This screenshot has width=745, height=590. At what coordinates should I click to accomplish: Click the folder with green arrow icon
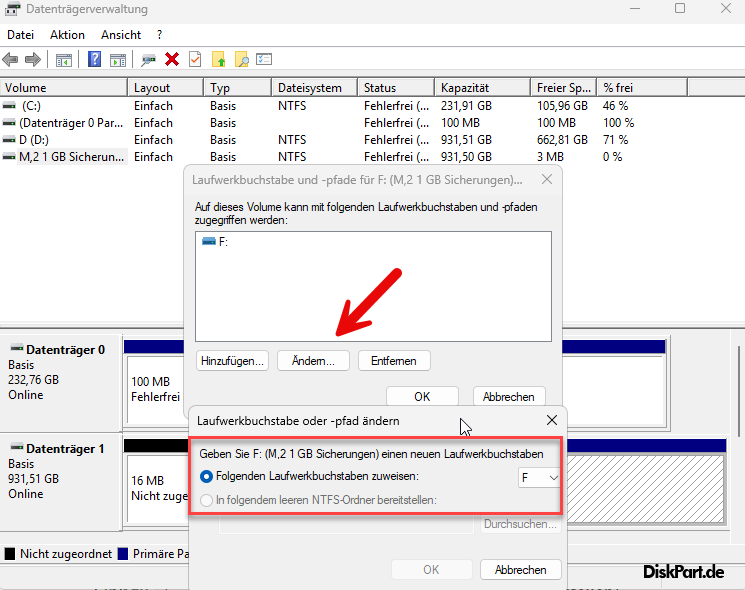coord(218,60)
